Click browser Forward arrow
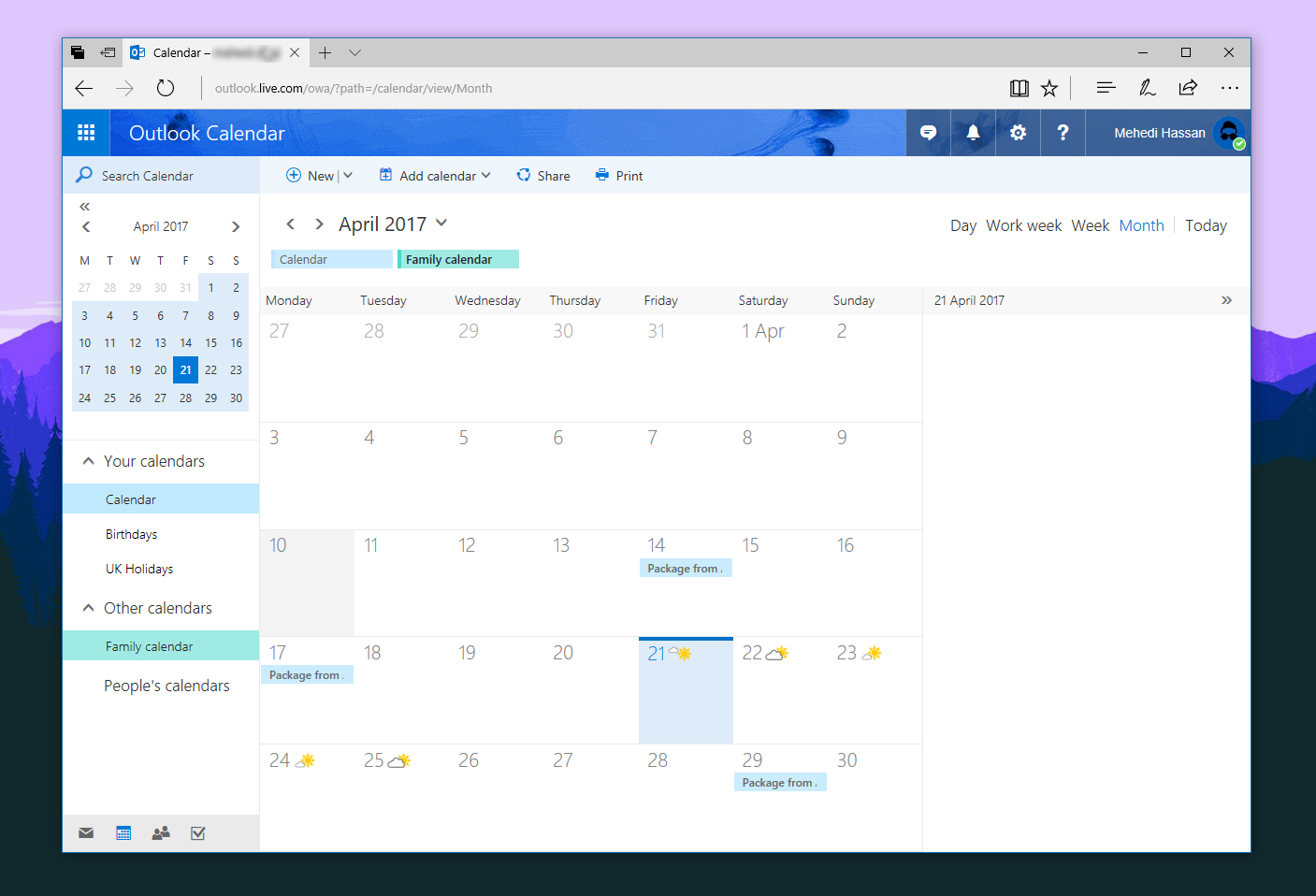 (x=124, y=88)
